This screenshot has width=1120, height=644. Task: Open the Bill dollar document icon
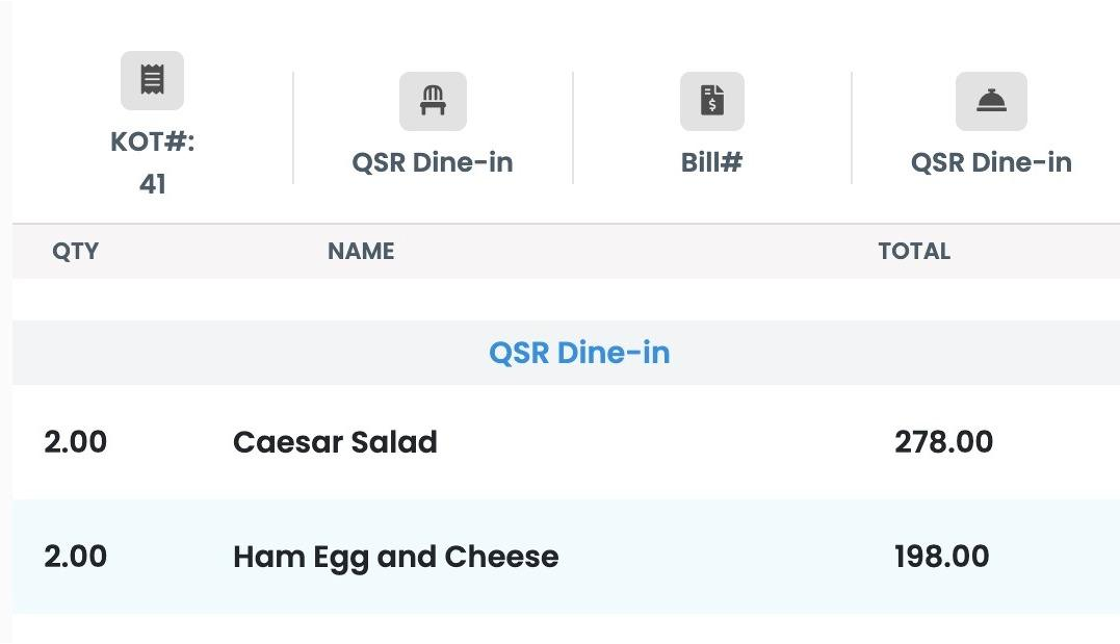tap(712, 101)
